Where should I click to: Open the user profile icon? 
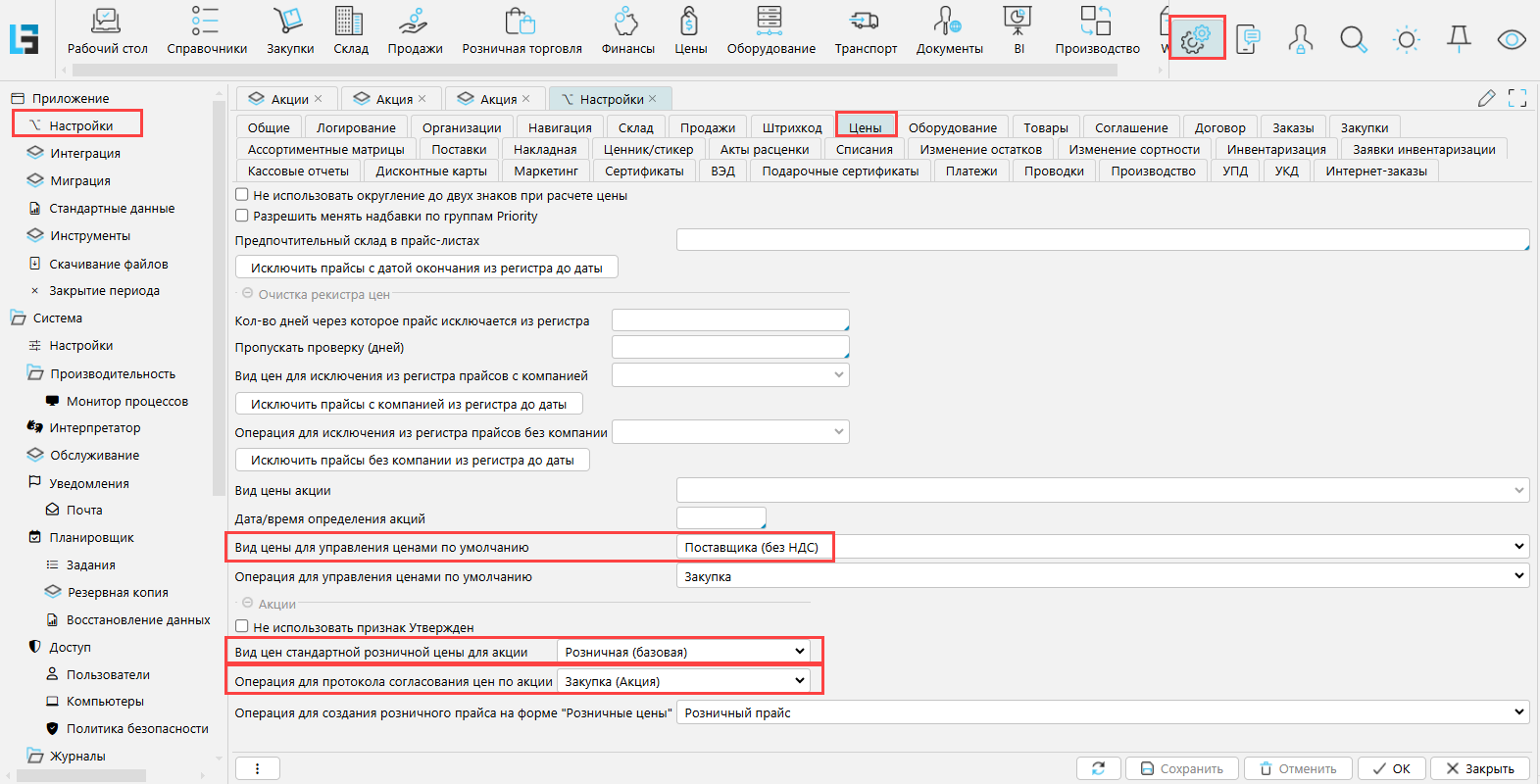pyautogui.click(x=1300, y=39)
